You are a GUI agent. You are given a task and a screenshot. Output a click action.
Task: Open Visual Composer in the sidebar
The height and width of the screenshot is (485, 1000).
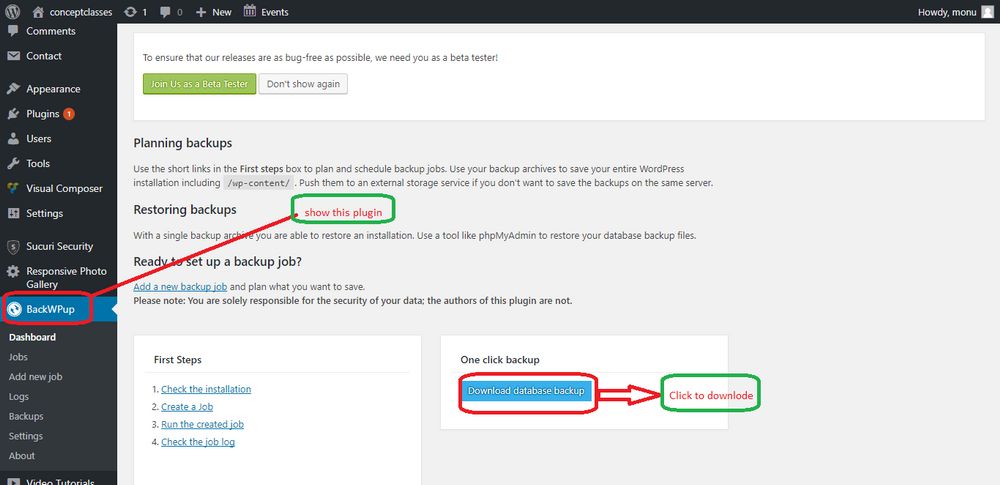(64, 189)
